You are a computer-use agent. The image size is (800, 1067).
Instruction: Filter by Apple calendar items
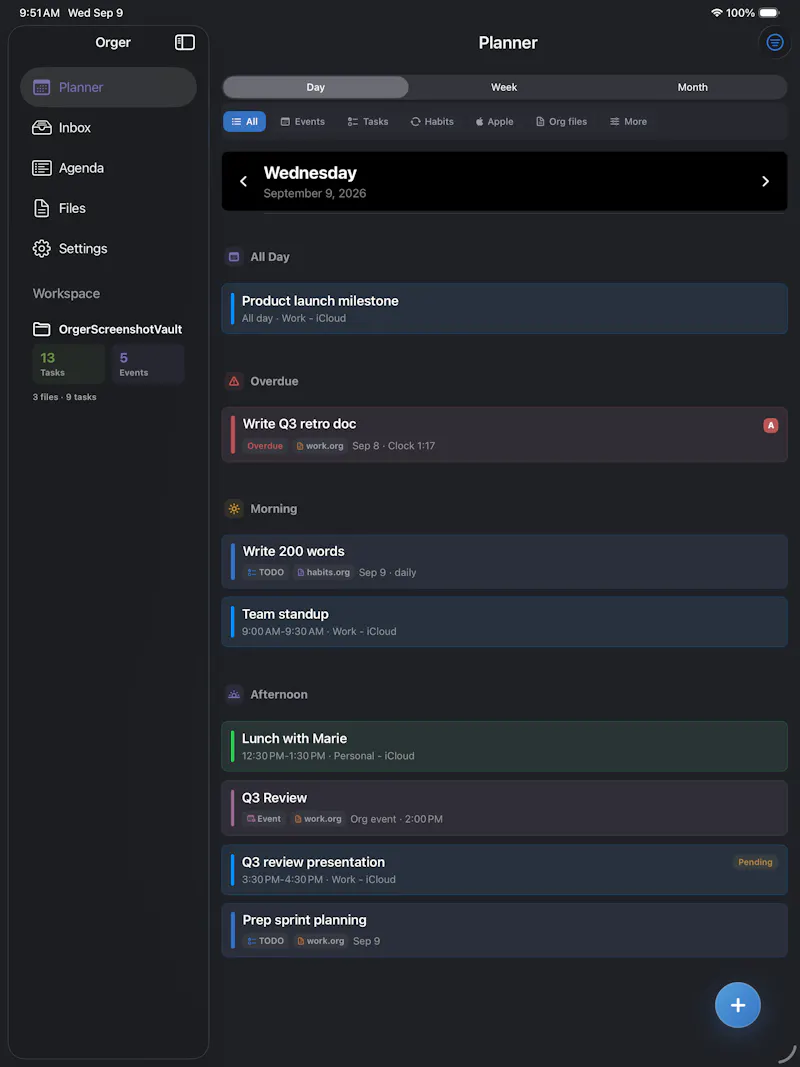click(x=495, y=121)
